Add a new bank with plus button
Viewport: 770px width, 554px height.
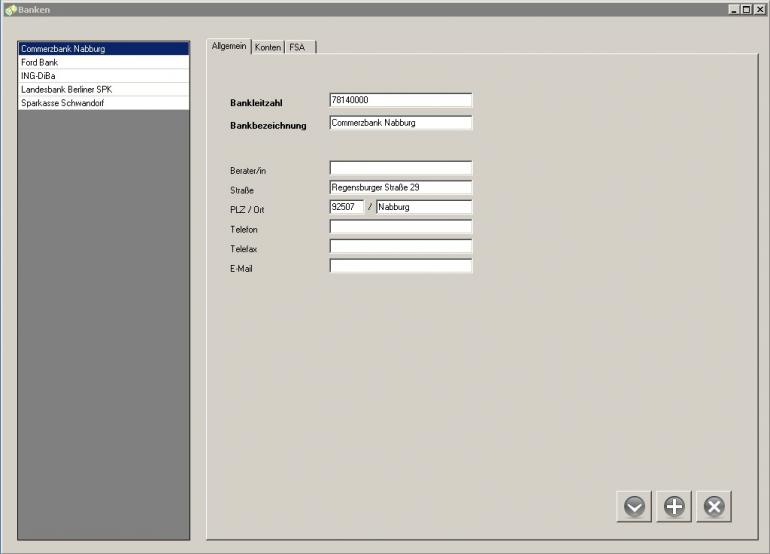674,506
